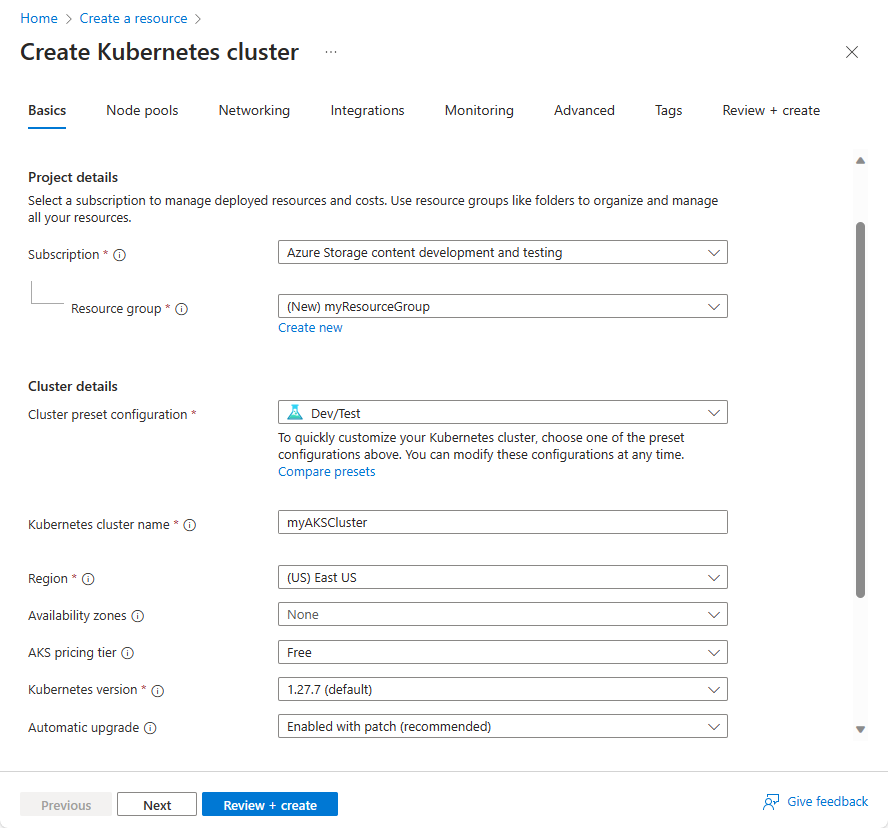Click info icon next to Kubernetes cluster name
Screen dimensions: 888x828
point(190,525)
